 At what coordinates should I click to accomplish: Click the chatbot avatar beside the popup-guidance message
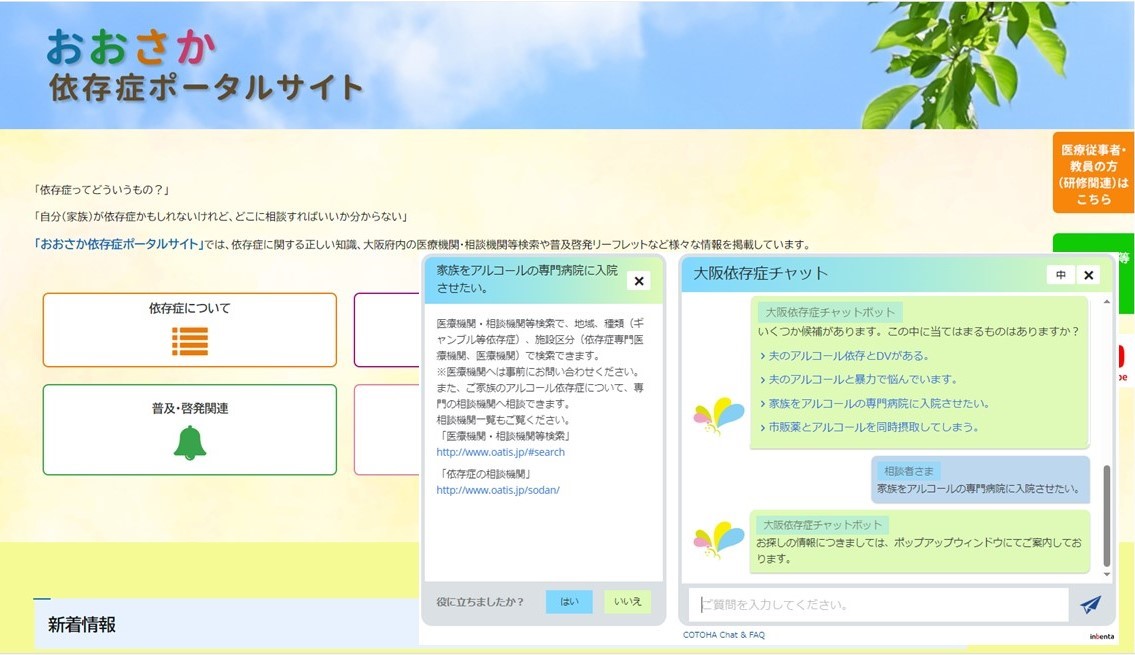tap(718, 540)
